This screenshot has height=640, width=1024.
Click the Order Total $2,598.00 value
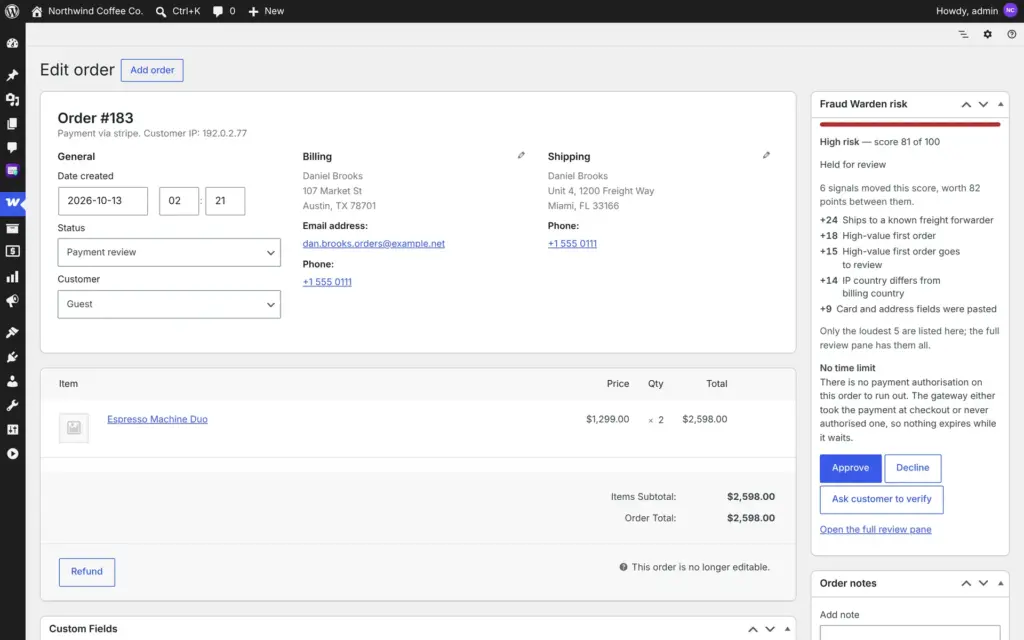[751, 519]
